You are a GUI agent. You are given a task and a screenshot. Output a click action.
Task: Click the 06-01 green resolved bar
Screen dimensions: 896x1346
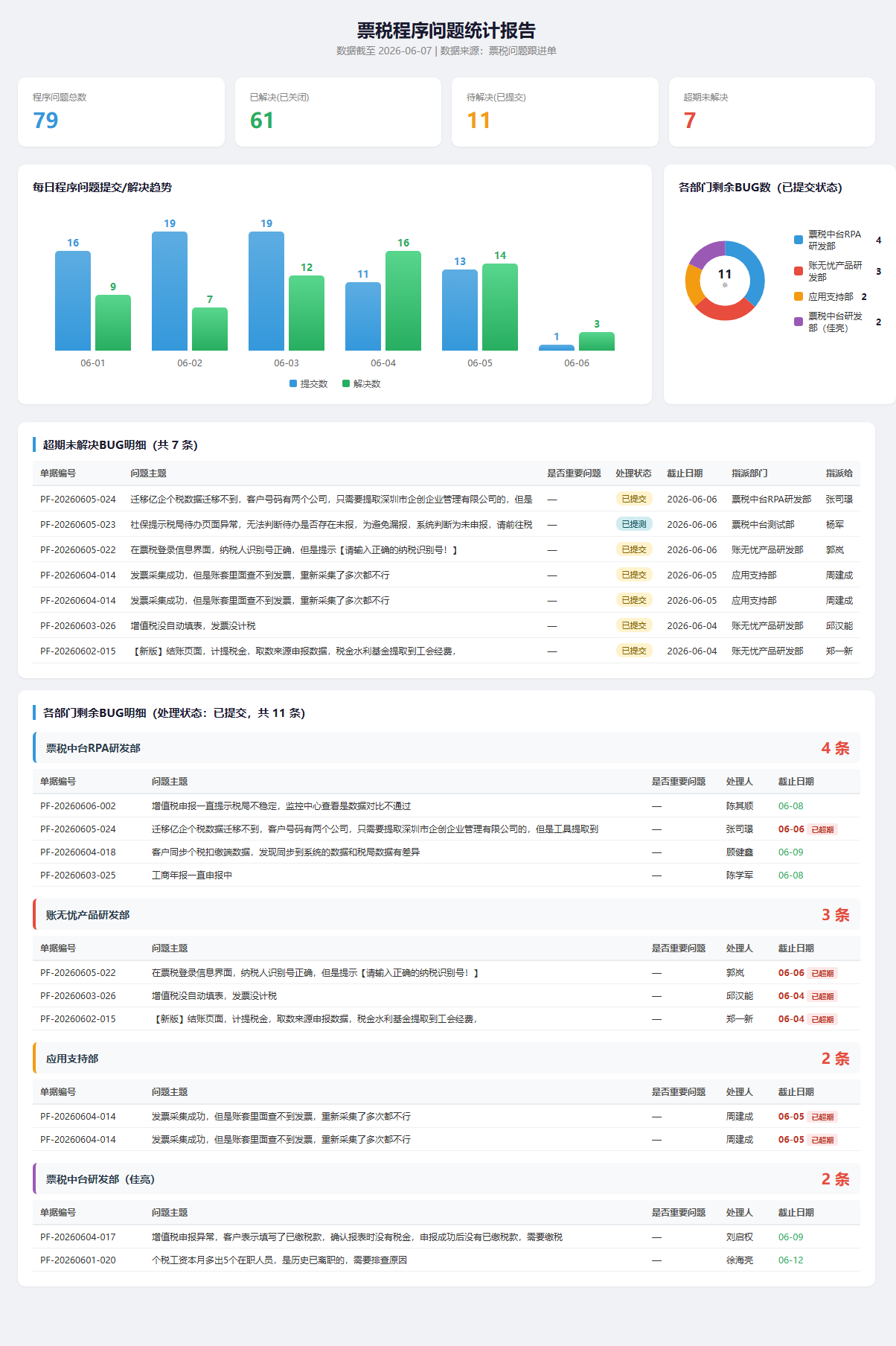tap(113, 322)
